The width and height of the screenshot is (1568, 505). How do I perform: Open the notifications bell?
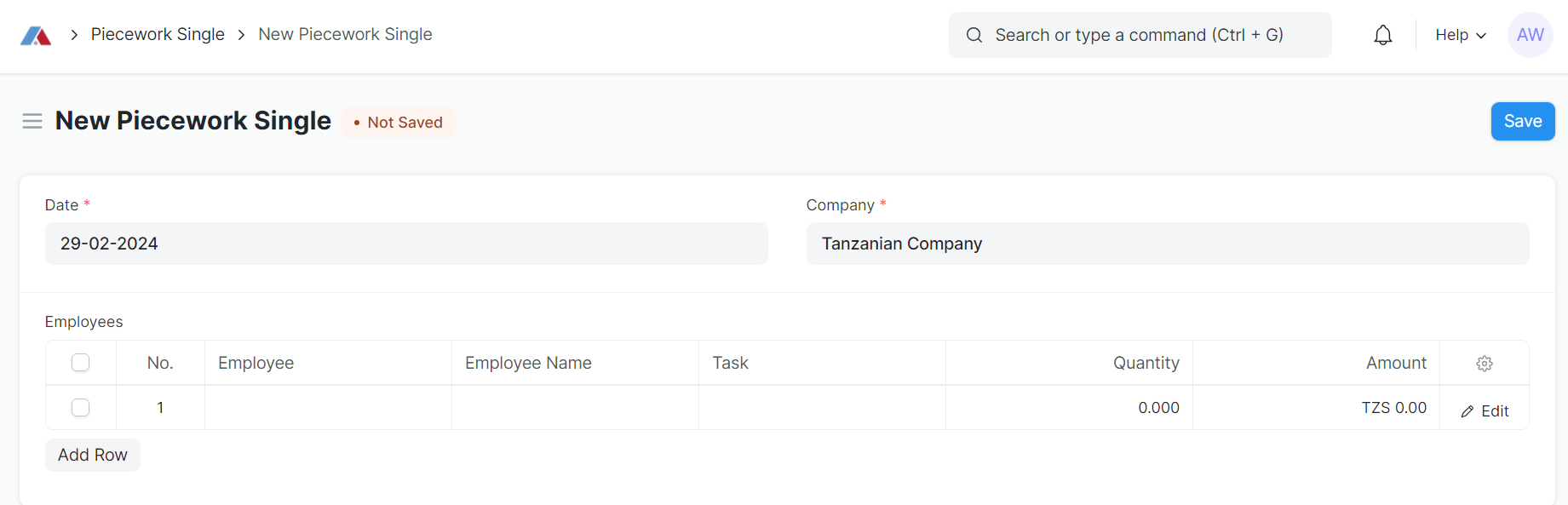tap(1382, 35)
